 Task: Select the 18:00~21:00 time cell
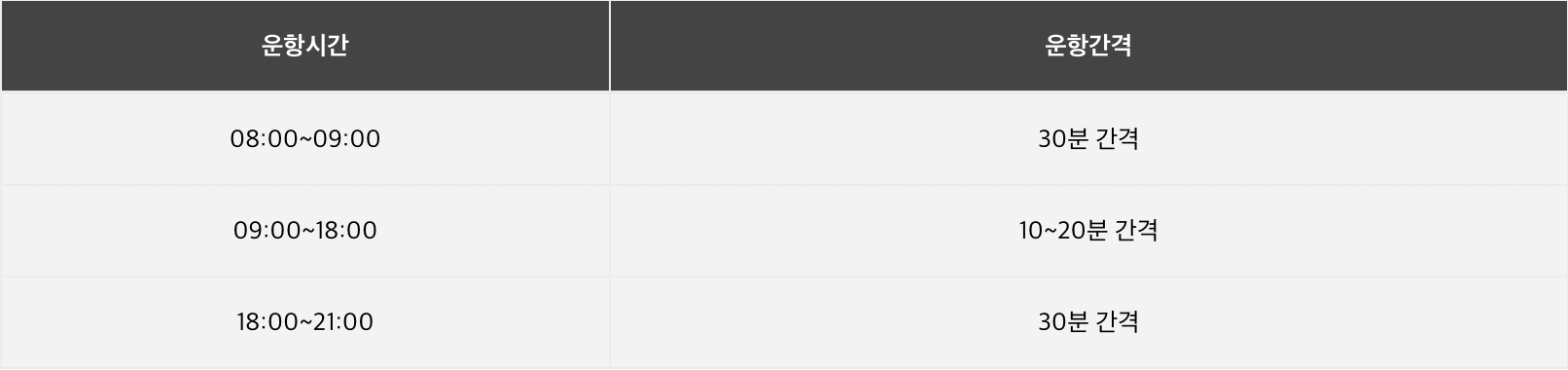305,322
